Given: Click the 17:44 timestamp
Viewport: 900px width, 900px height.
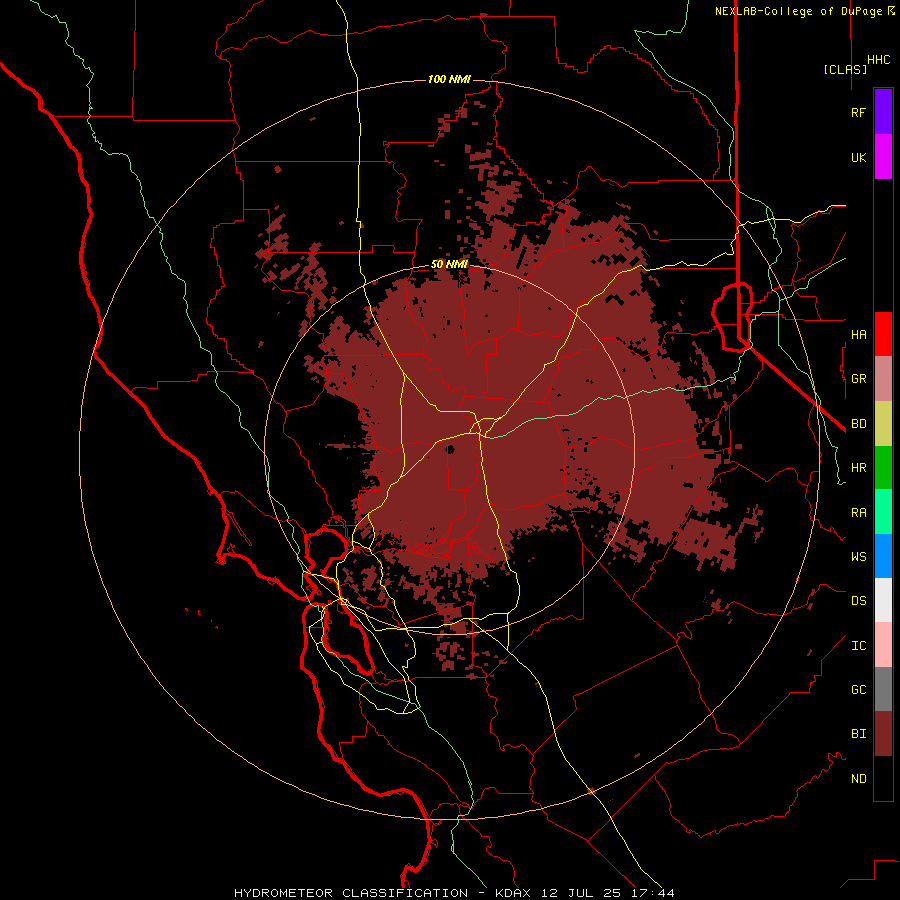Looking at the screenshot, I should (653, 893).
